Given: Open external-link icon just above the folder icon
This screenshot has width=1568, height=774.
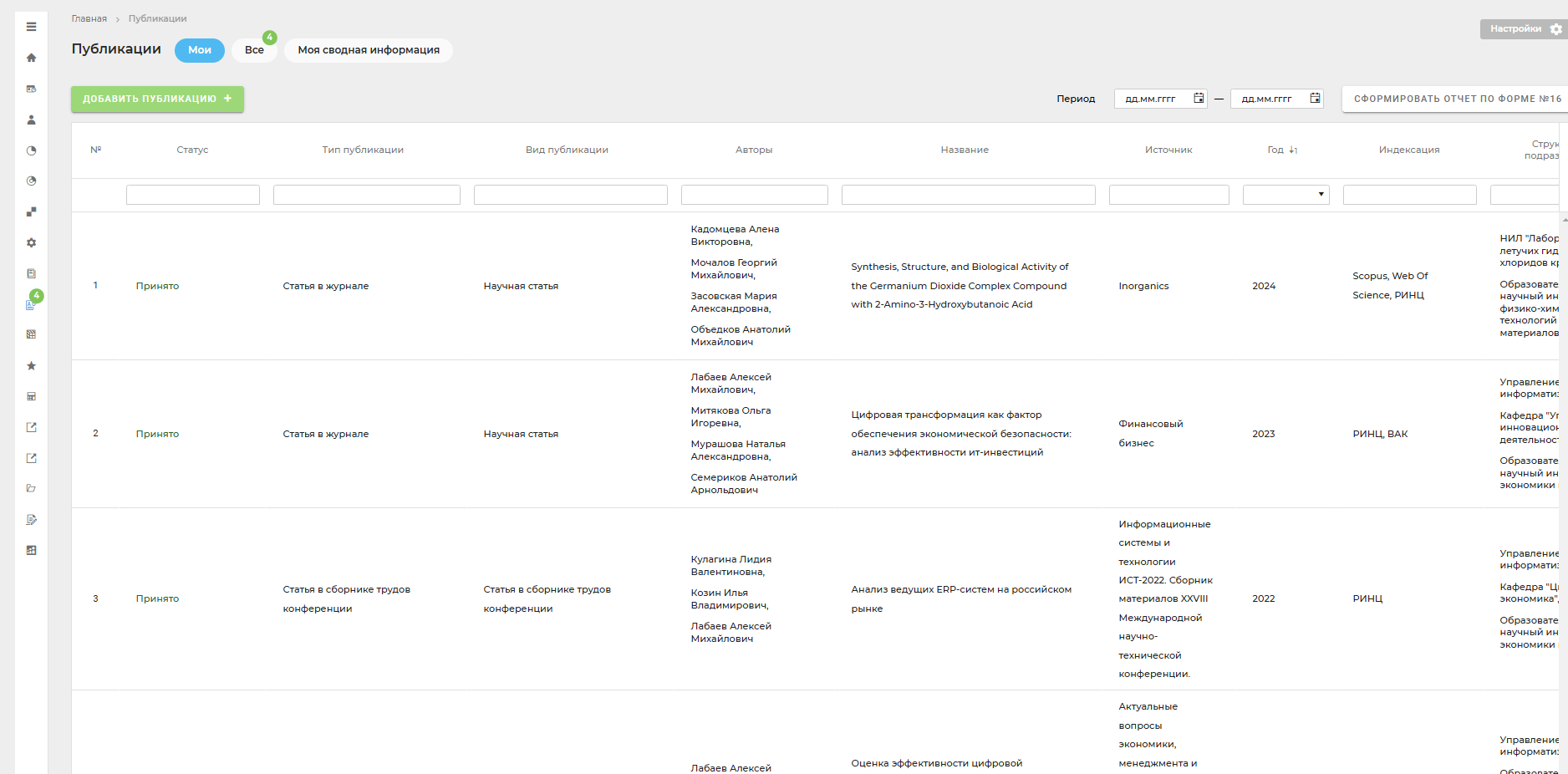Looking at the screenshot, I should (31, 458).
